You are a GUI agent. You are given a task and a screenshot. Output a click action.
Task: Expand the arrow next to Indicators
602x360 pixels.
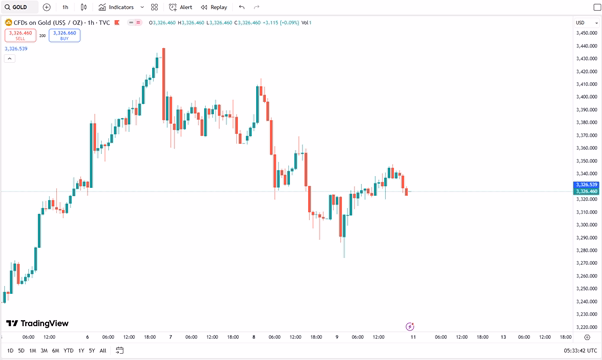click(142, 7)
